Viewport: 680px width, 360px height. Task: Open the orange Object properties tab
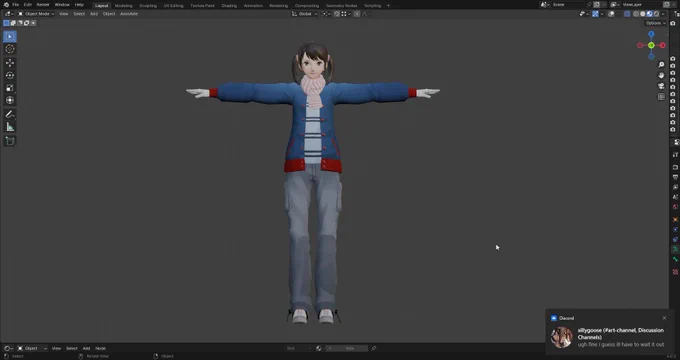tap(675, 219)
